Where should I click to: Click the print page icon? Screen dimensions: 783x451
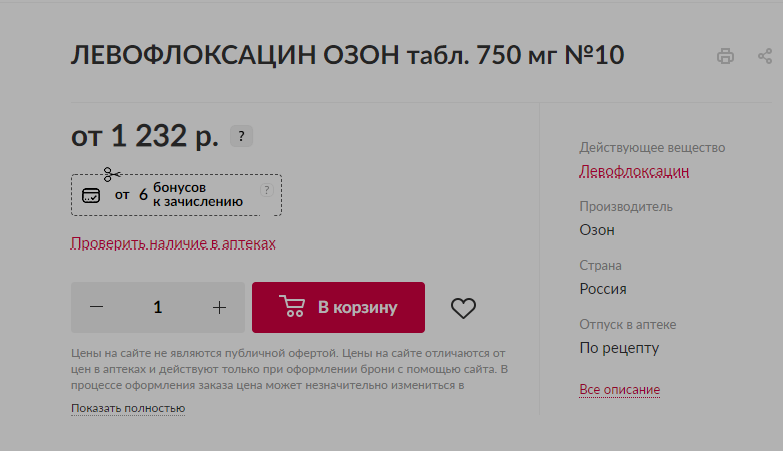pyautogui.click(x=725, y=57)
